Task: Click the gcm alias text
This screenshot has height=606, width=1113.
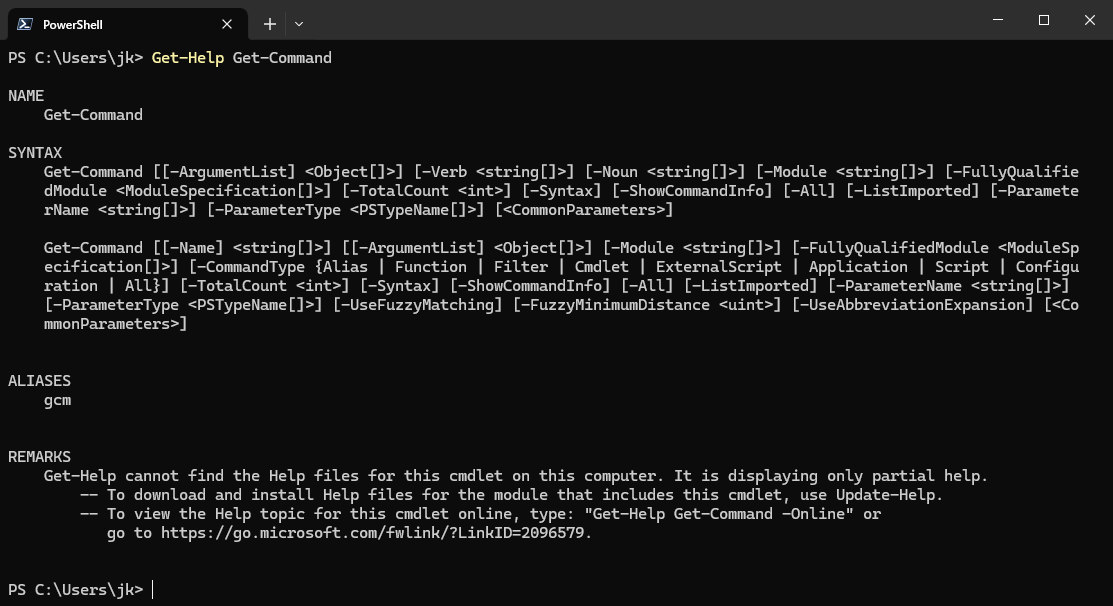Action: 57,400
